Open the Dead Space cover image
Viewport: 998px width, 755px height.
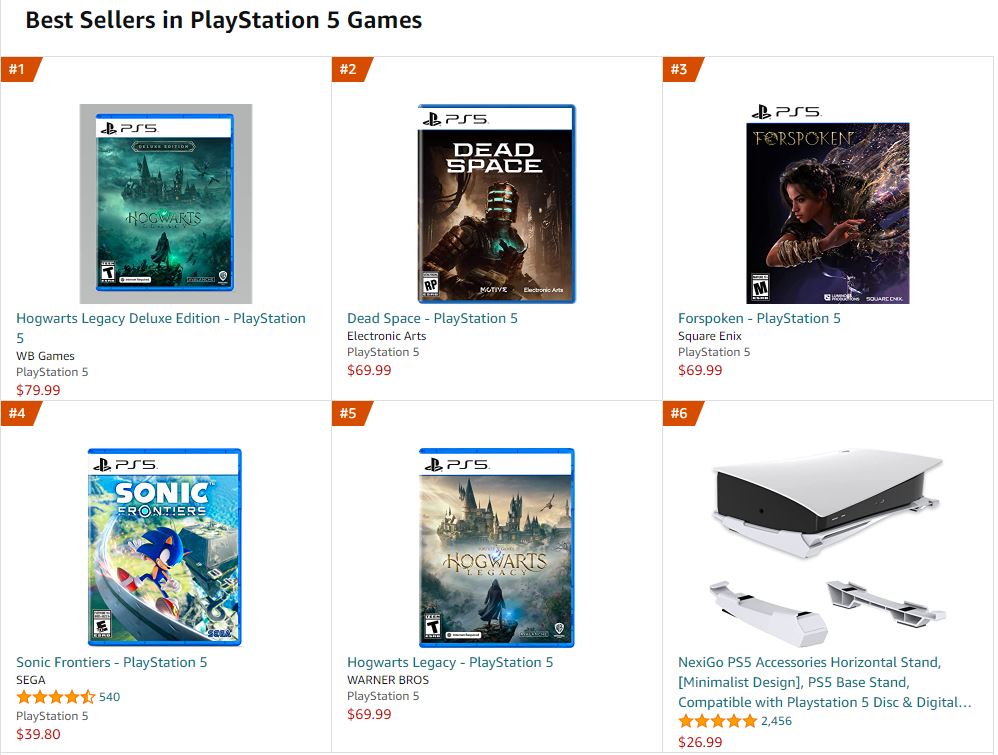pyautogui.click(x=496, y=204)
